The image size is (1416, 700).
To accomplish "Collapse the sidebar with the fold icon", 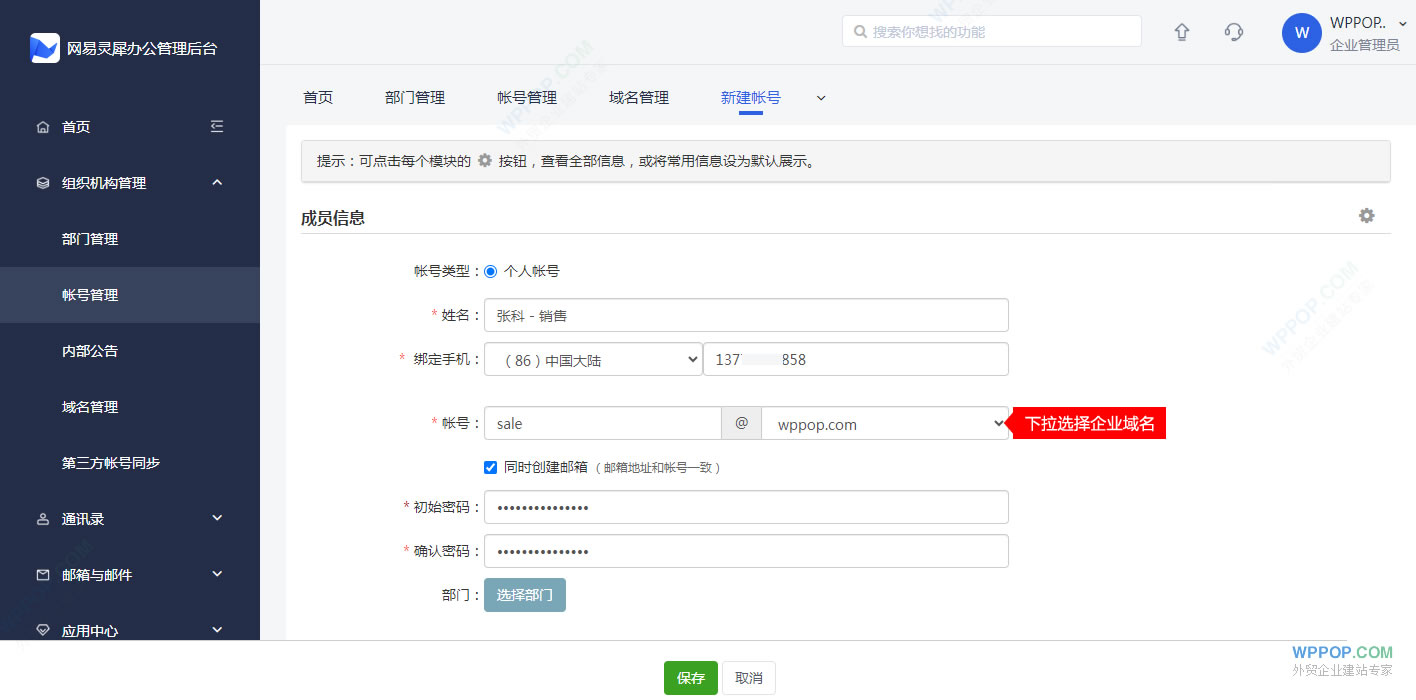I will click(x=217, y=126).
